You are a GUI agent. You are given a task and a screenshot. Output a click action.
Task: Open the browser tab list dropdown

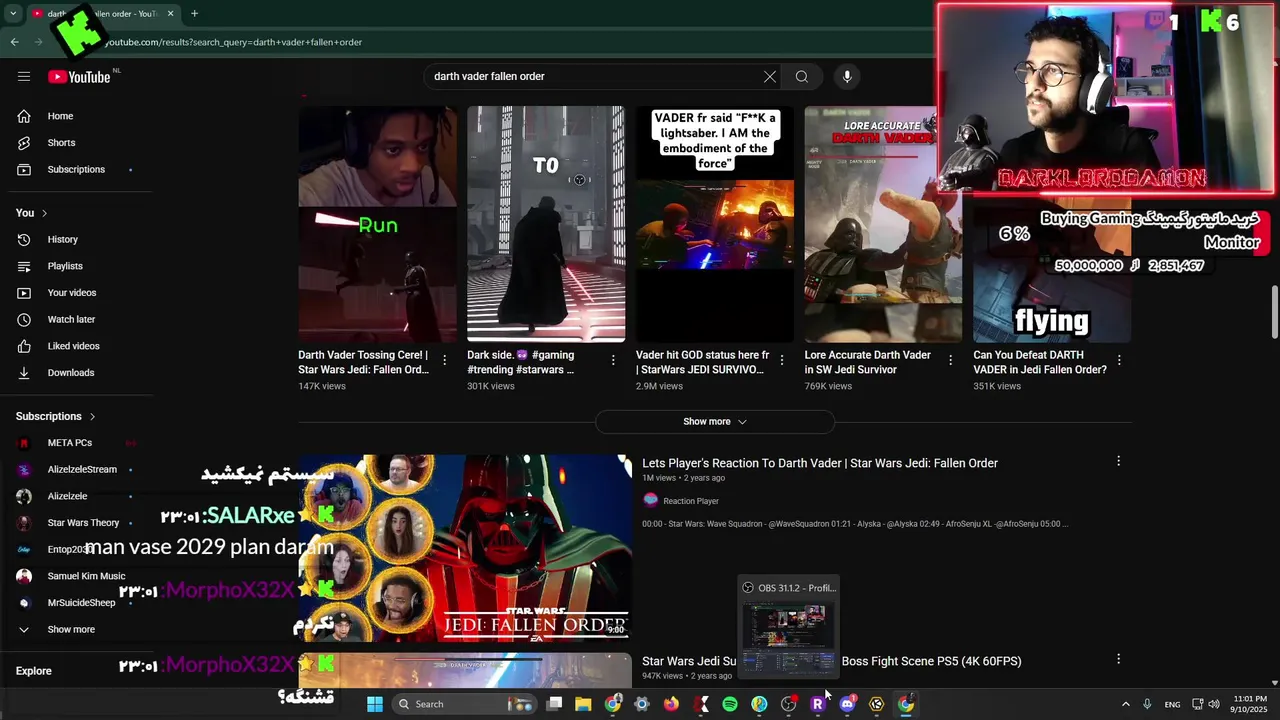point(13,14)
